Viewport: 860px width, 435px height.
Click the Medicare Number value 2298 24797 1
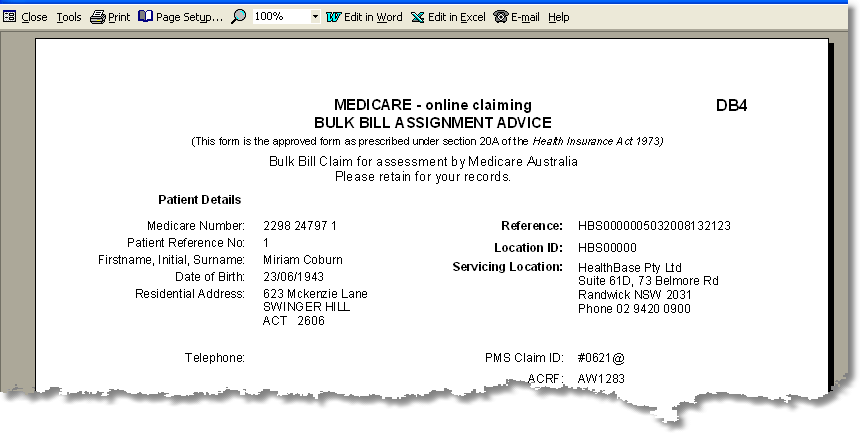[300, 226]
